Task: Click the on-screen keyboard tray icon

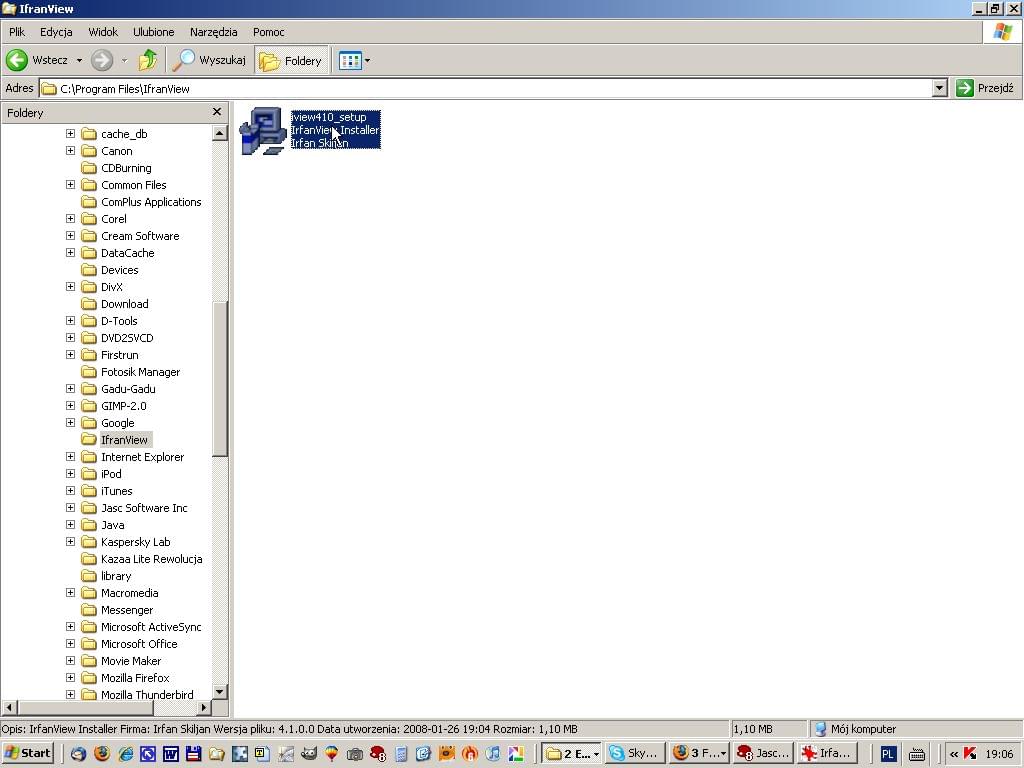Action: [917, 754]
